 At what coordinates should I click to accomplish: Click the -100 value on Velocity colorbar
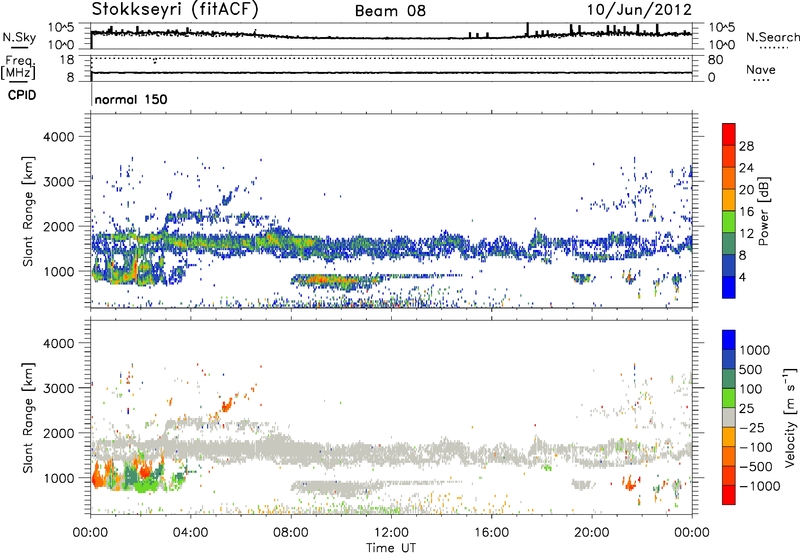click(x=756, y=447)
